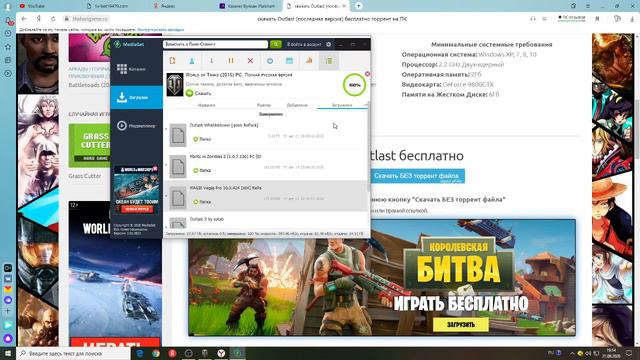This screenshot has width=640, height=360.
Task: Select the MAGIX Vegas Pro download entry
Action: click(266, 196)
